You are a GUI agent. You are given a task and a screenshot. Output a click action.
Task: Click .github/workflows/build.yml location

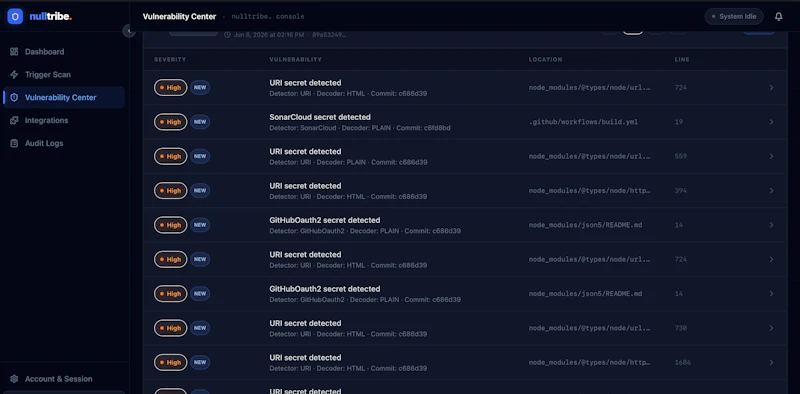[x=583, y=122]
